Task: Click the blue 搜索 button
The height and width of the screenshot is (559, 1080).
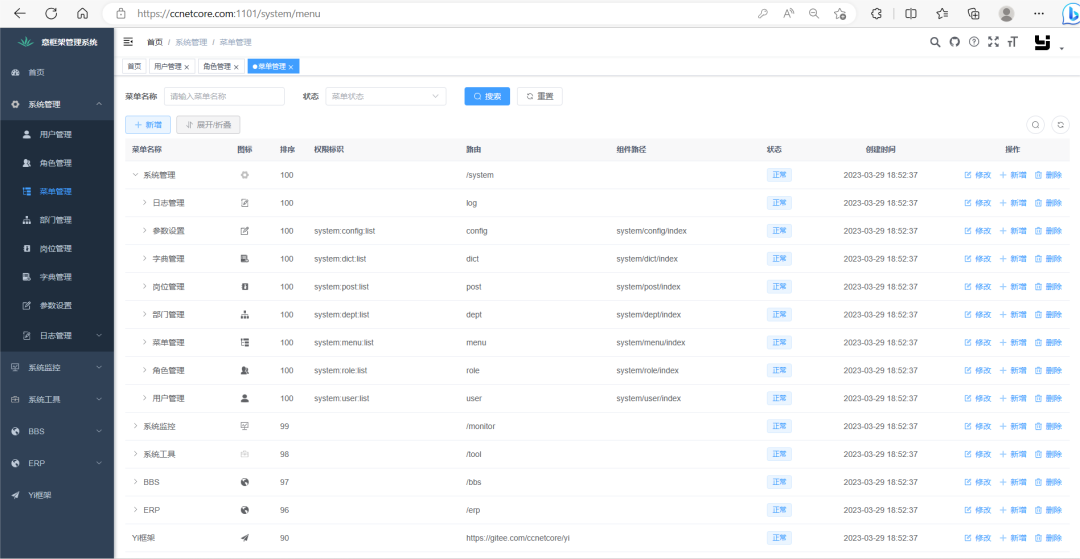Action: [x=487, y=96]
